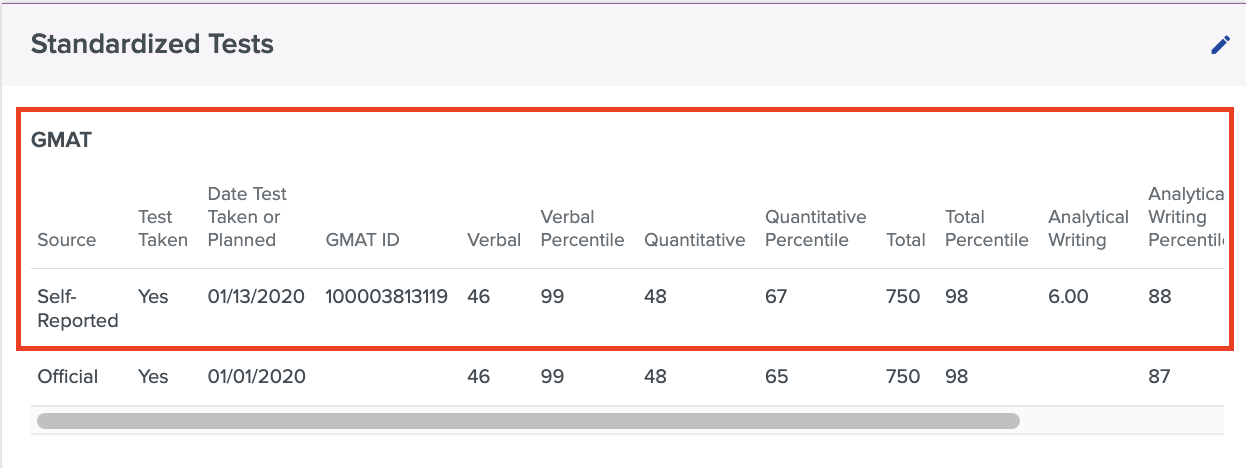Viewport: 1246px width, 468px height.
Task: Click the Total Percentile column header
Action: click(986, 228)
